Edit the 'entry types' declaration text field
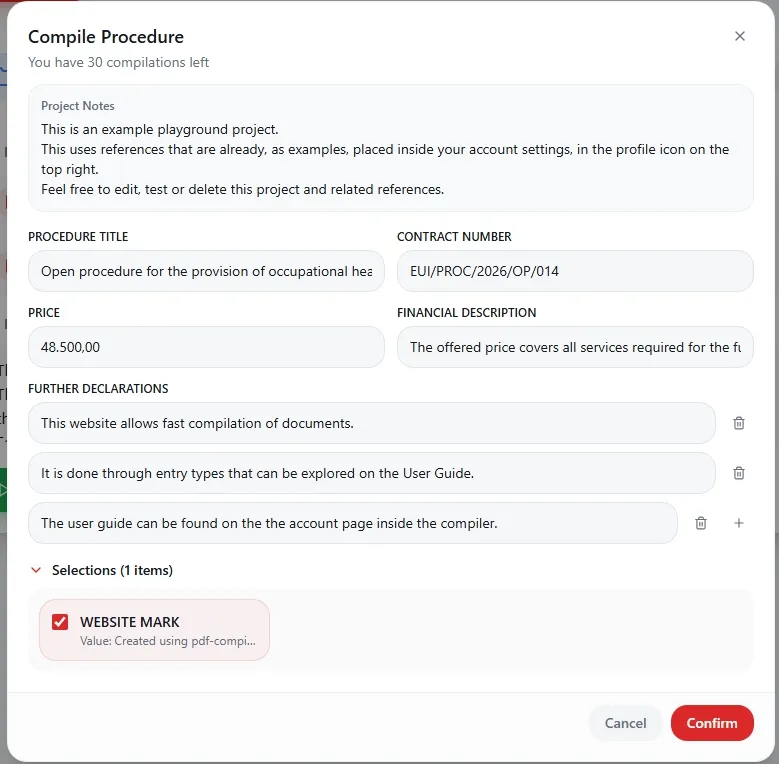The height and width of the screenshot is (764, 779). click(371, 473)
